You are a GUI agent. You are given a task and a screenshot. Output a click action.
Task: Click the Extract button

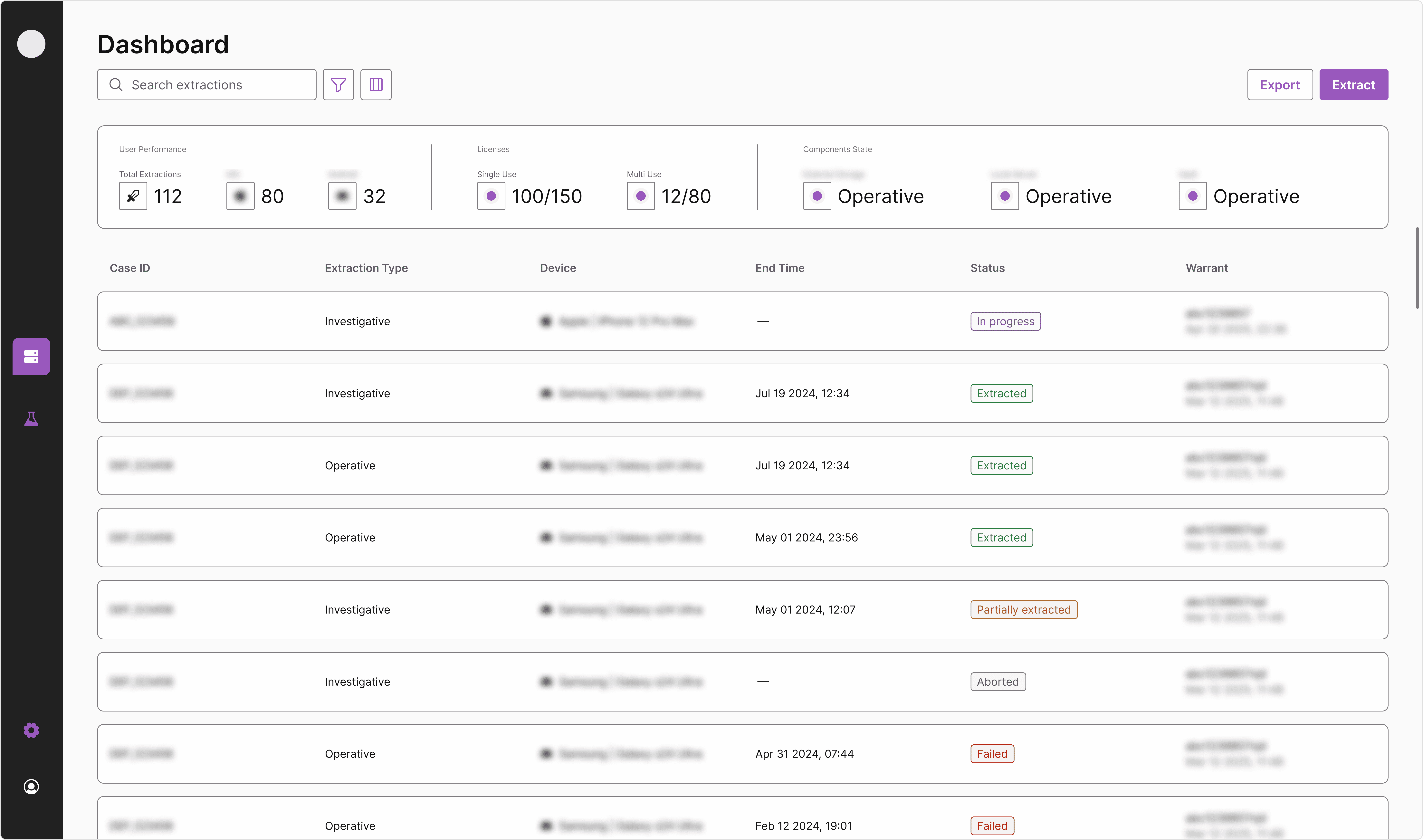pos(1354,85)
